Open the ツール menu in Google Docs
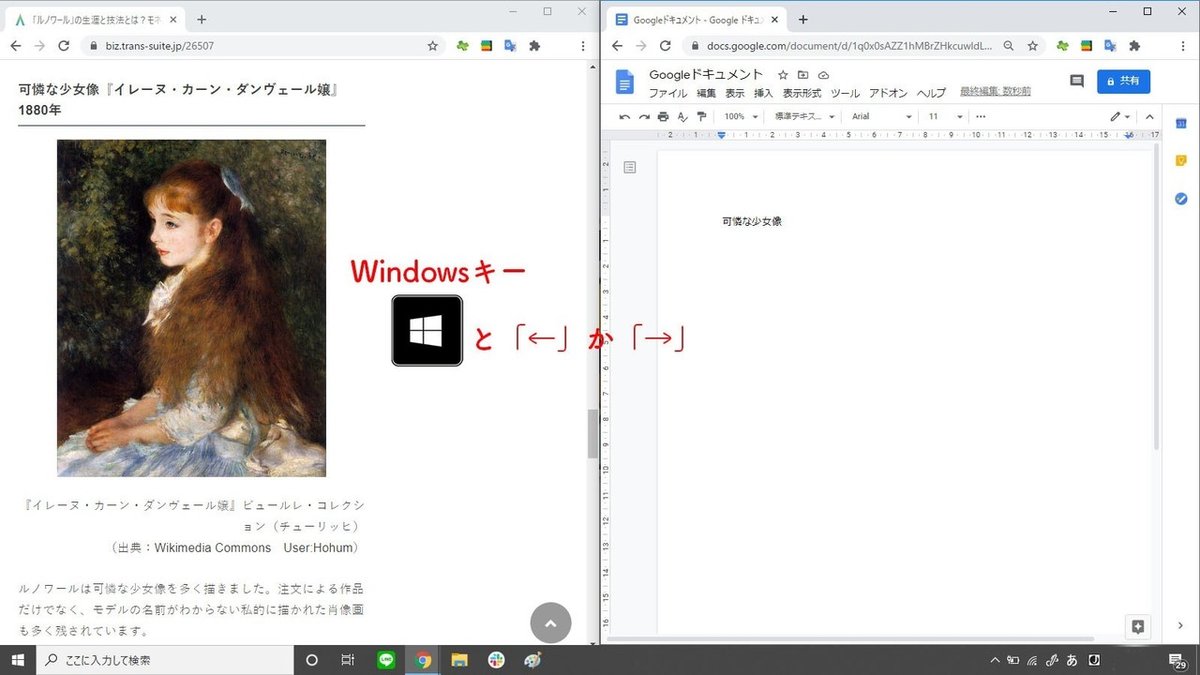 (x=845, y=93)
